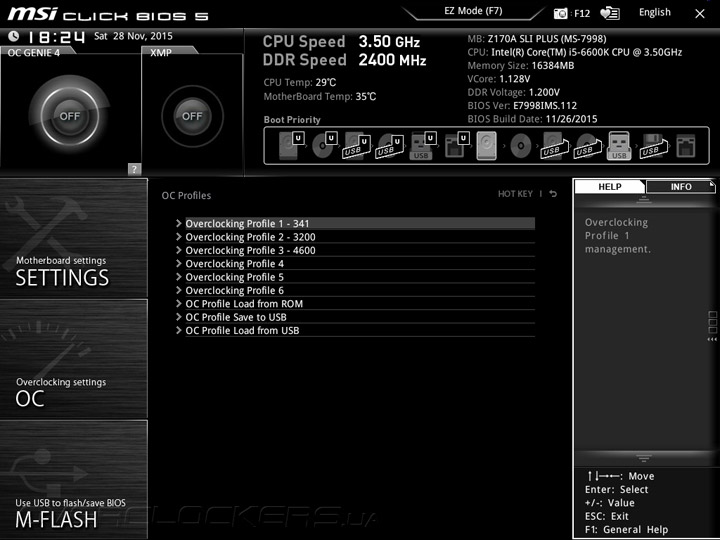Select the UEFI hard disk boot device icon
The image size is (720, 540).
point(291,146)
